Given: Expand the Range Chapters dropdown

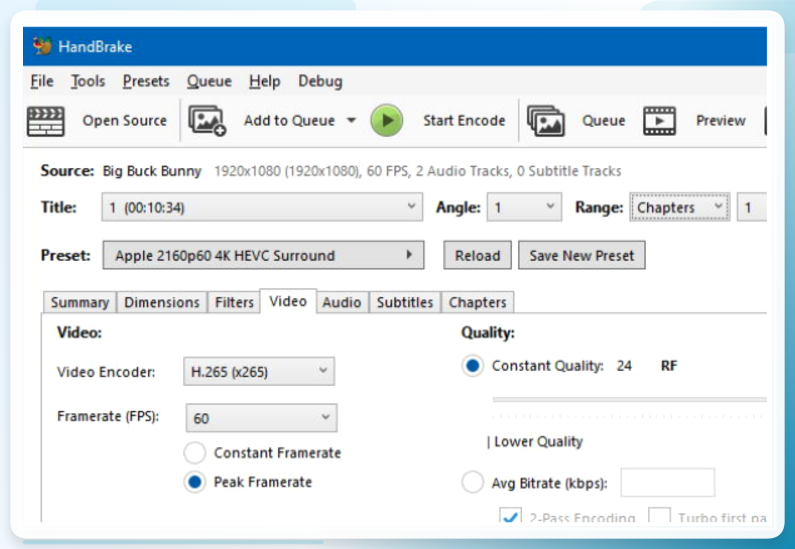Looking at the screenshot, I should (679, 207).
